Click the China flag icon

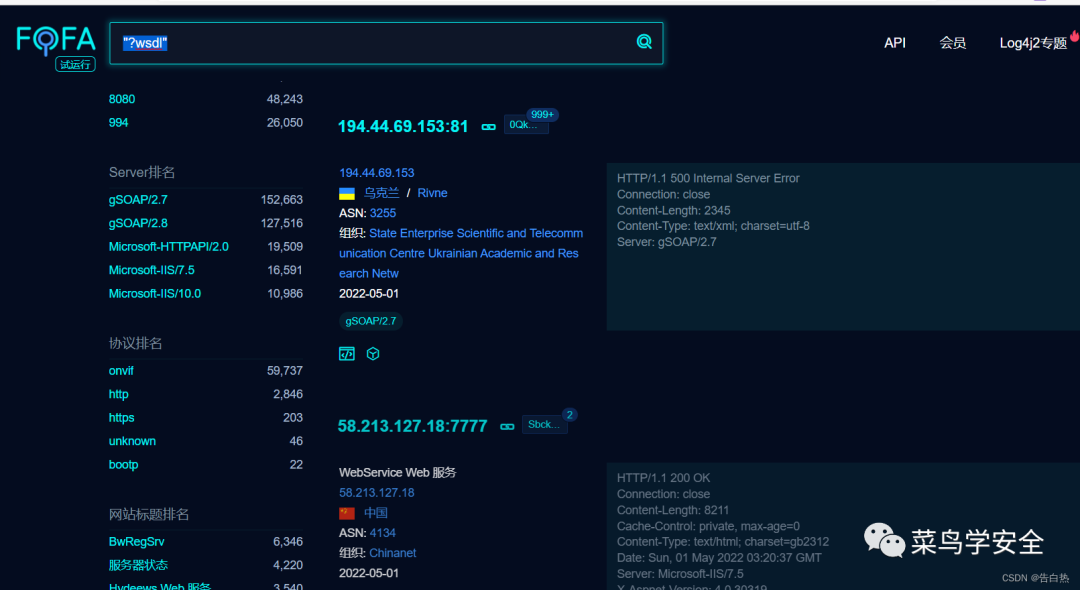tap(347, 513)
